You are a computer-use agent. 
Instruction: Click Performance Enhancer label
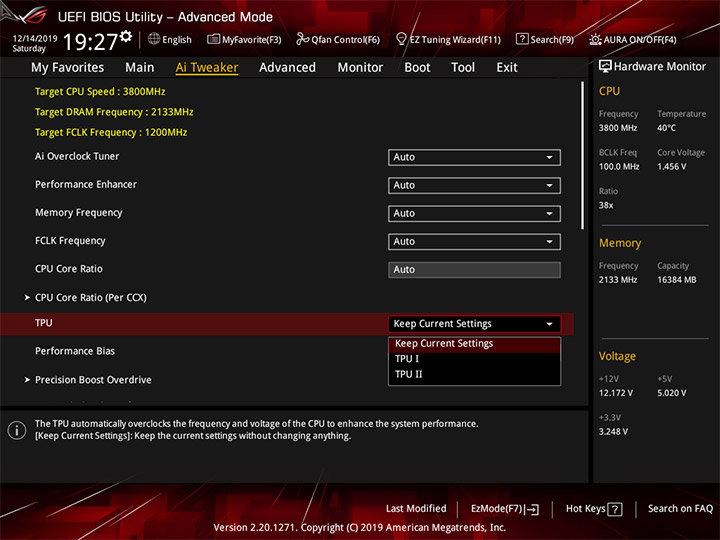point(86,184)
